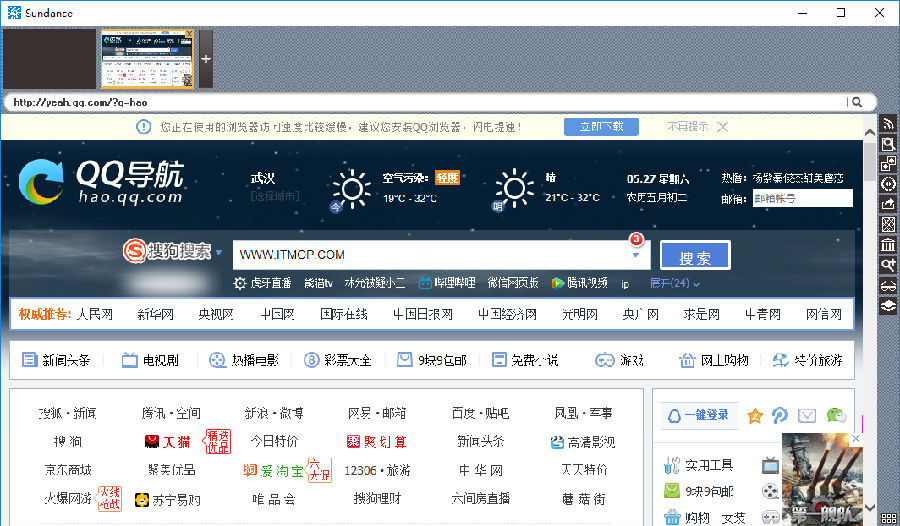Open 新闻头条 category

[56, 360]
